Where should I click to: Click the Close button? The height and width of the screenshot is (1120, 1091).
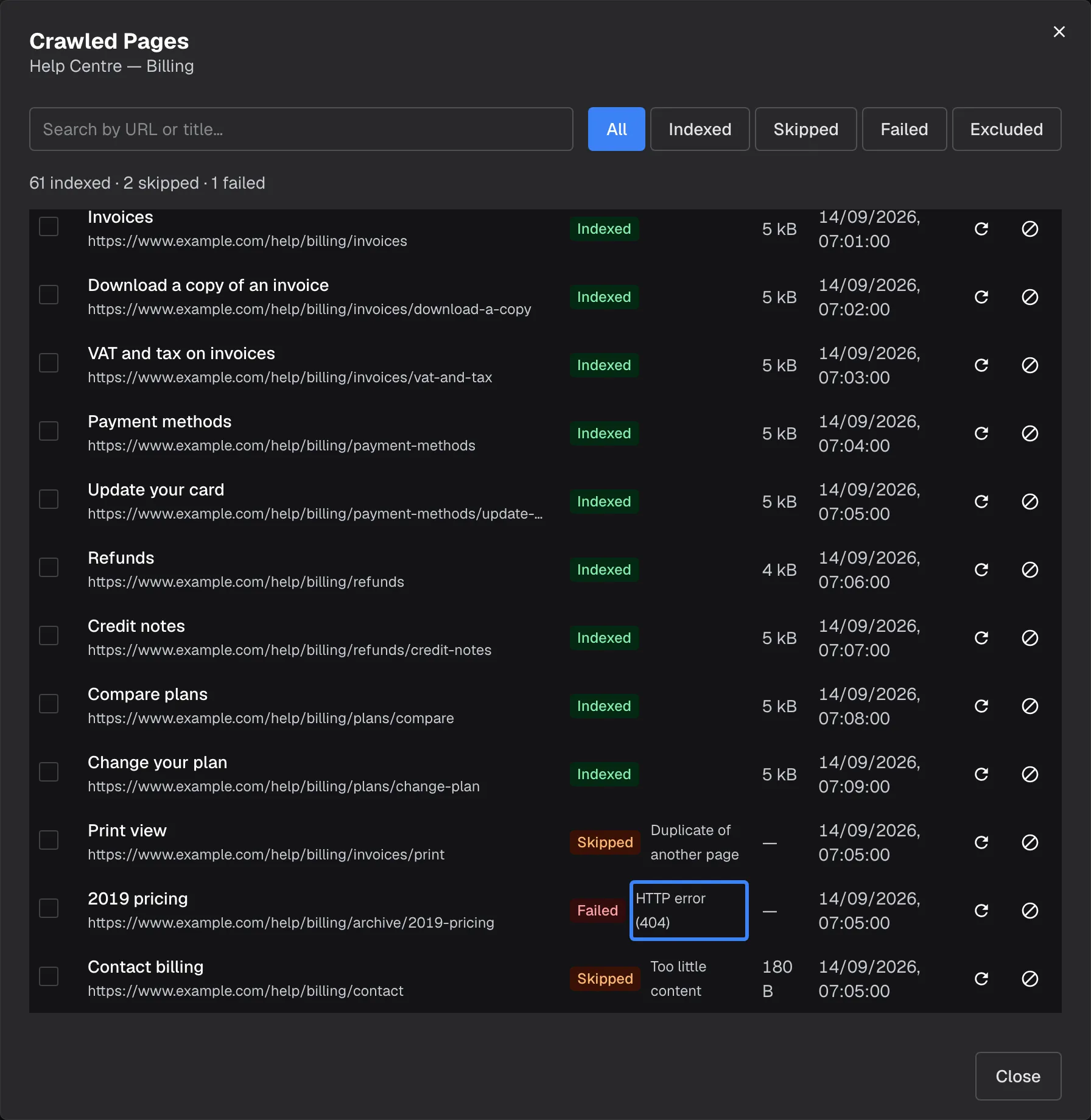coord(1018,1076)
